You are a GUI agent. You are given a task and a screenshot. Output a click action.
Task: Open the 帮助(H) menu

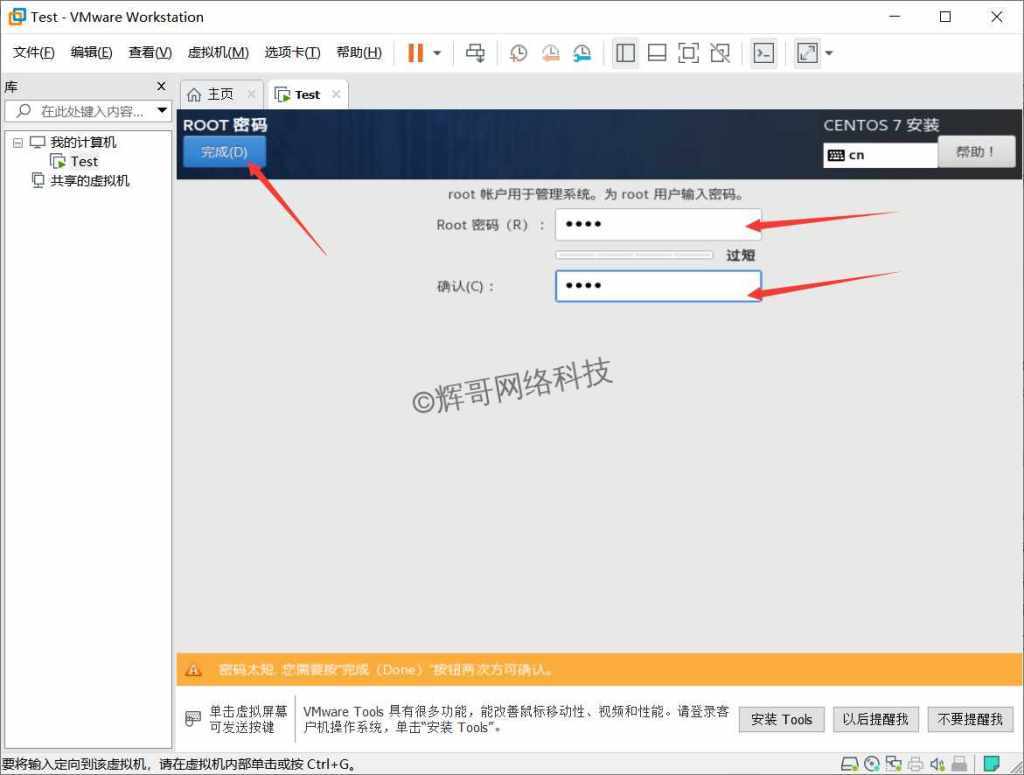(359, 52)
